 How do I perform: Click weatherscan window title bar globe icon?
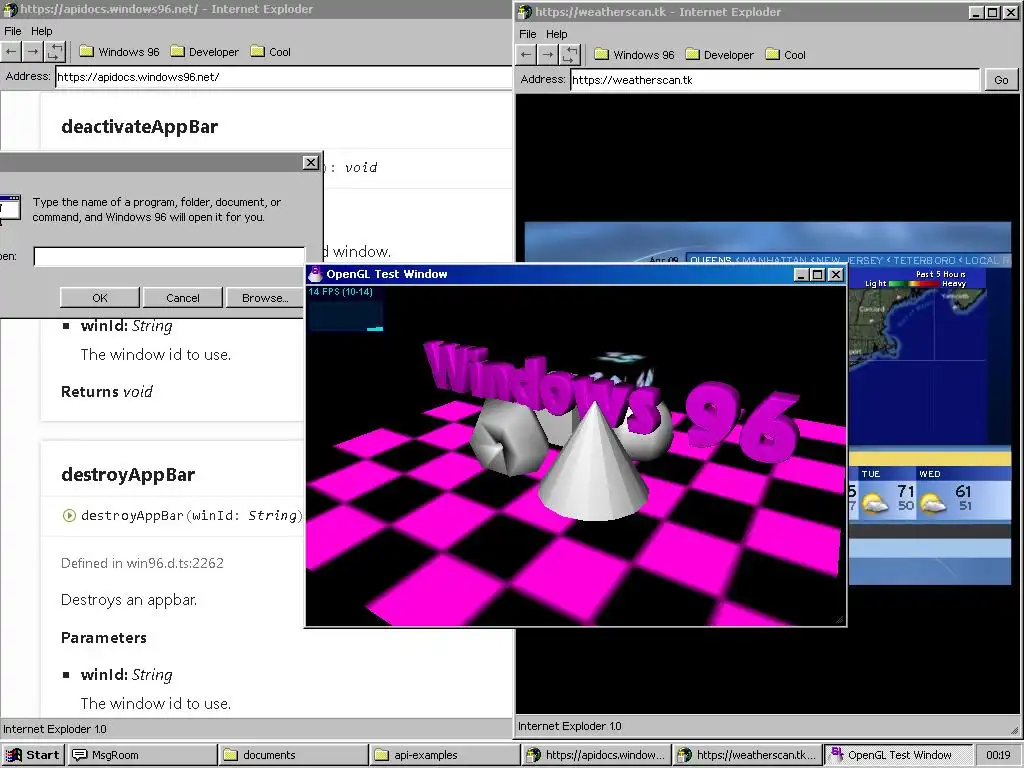[525, 12]
